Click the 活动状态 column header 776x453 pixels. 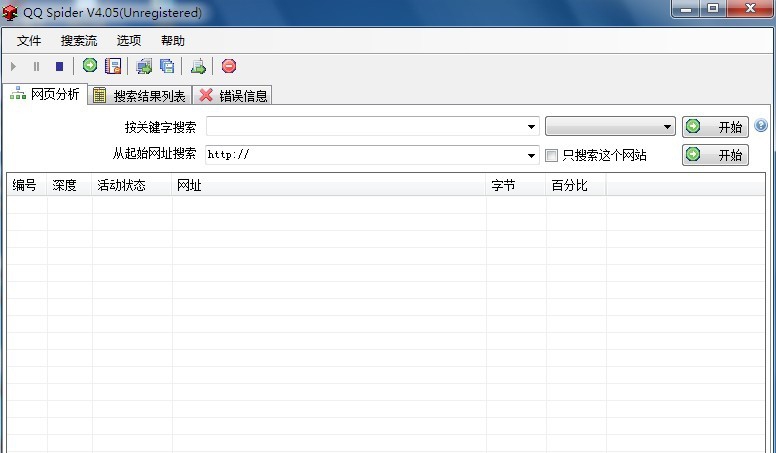point(132,185)
